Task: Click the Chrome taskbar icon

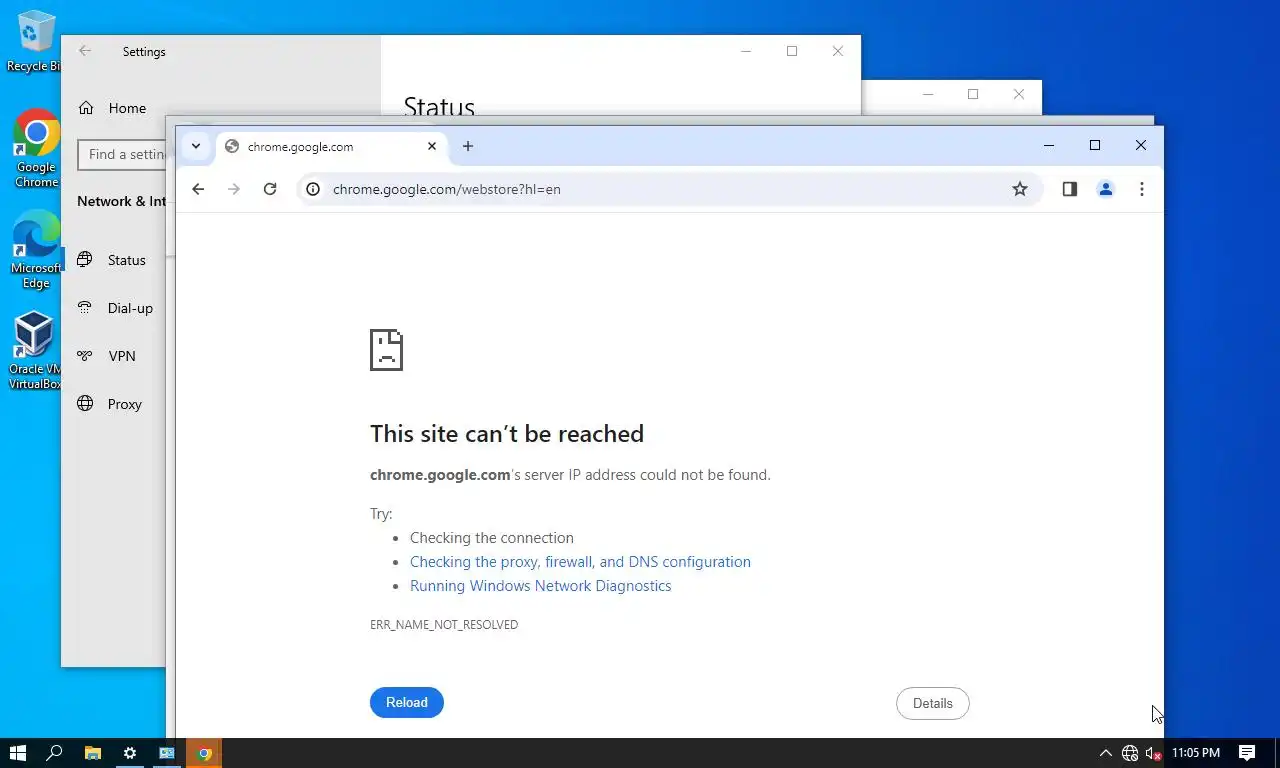Action: [x=204, y=753]
